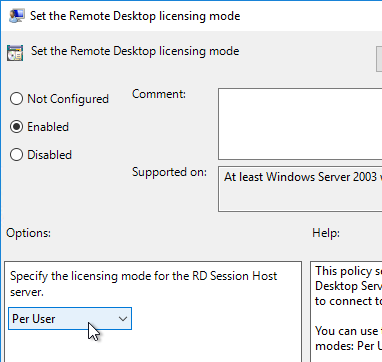Click the policy name heading beside policy icon
This screenshot has height=362, width=382.
click(135, 51)
